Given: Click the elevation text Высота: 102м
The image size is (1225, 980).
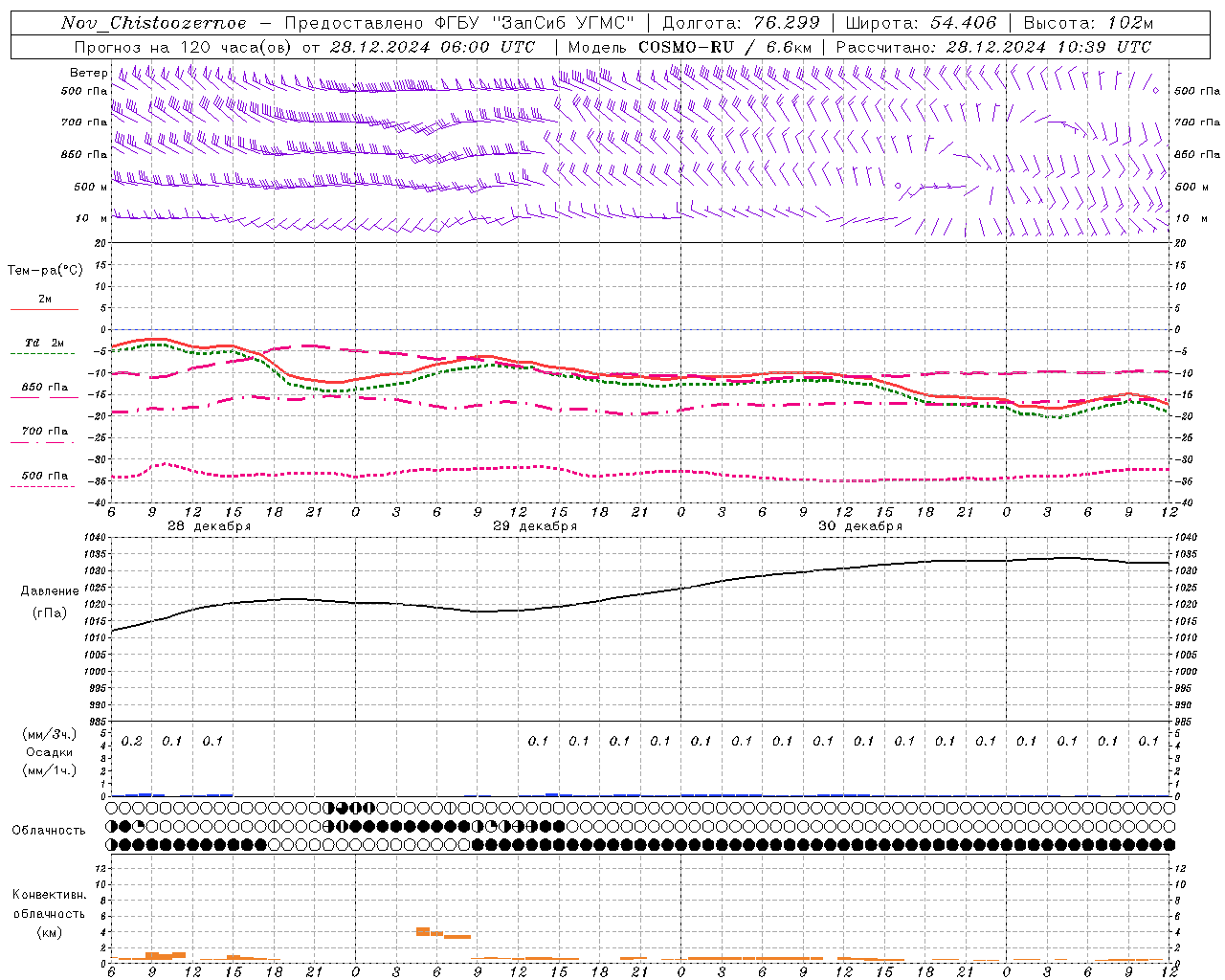Looking at the screenshot, I should click(1088, 23).
